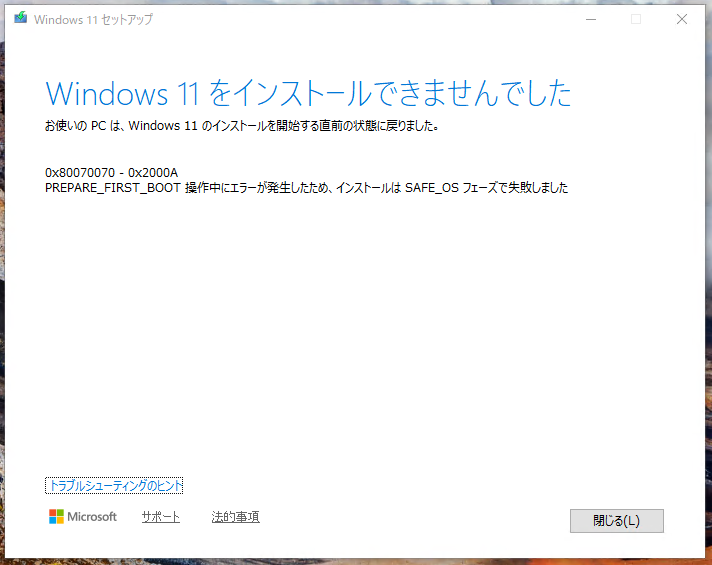Click the Windows 11 Setup title bar icon

click(20, 18)
